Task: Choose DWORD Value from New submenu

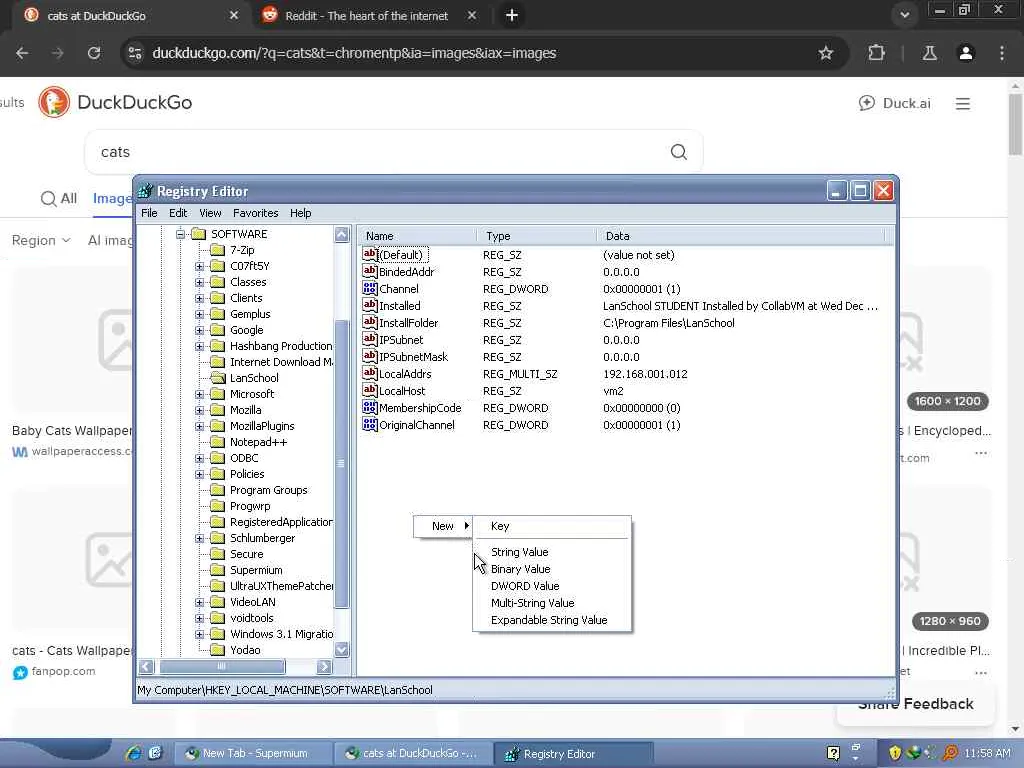Action: pyautogui.click(x=552, y=586)
